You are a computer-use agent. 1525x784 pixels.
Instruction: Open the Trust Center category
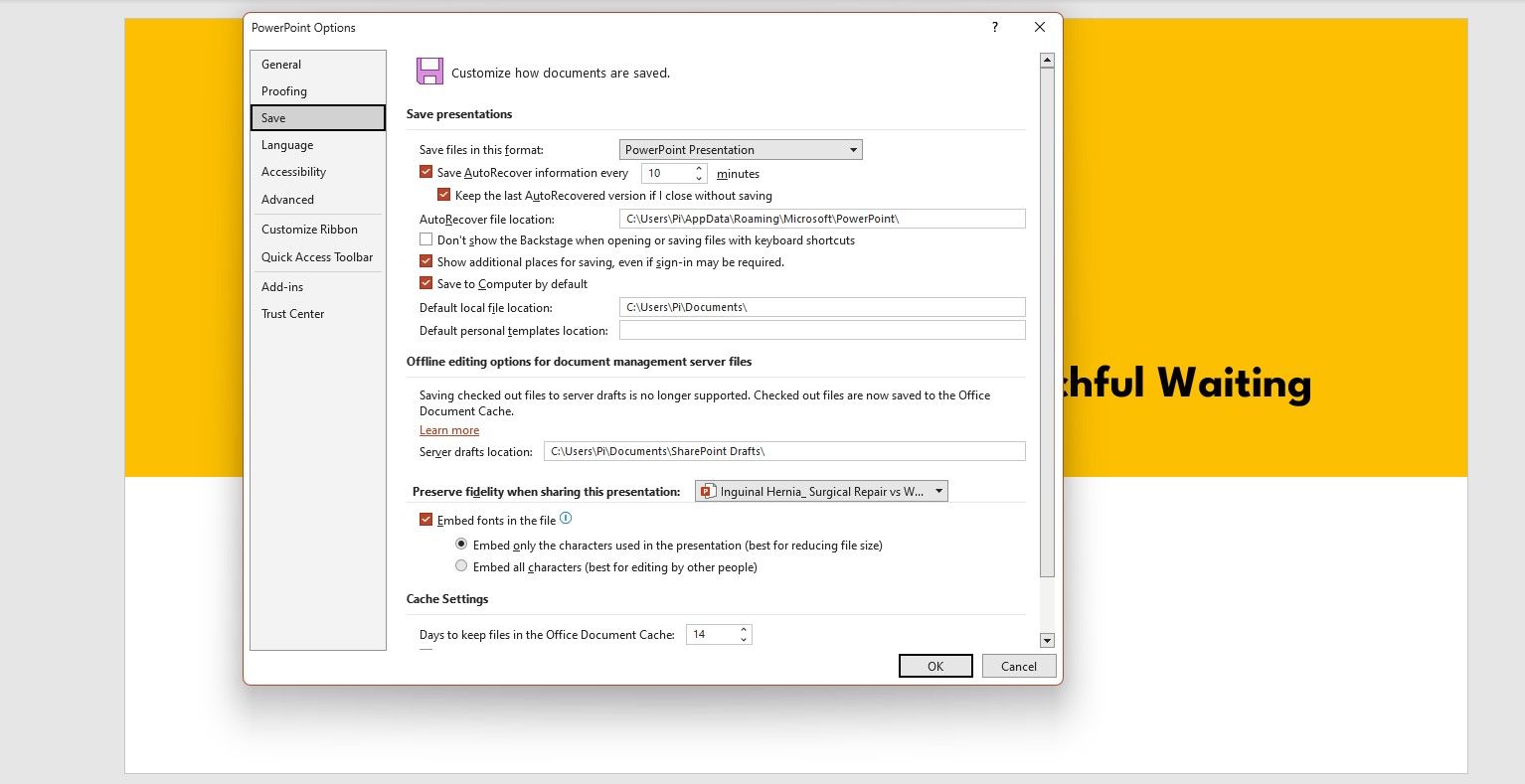point(317,314)
